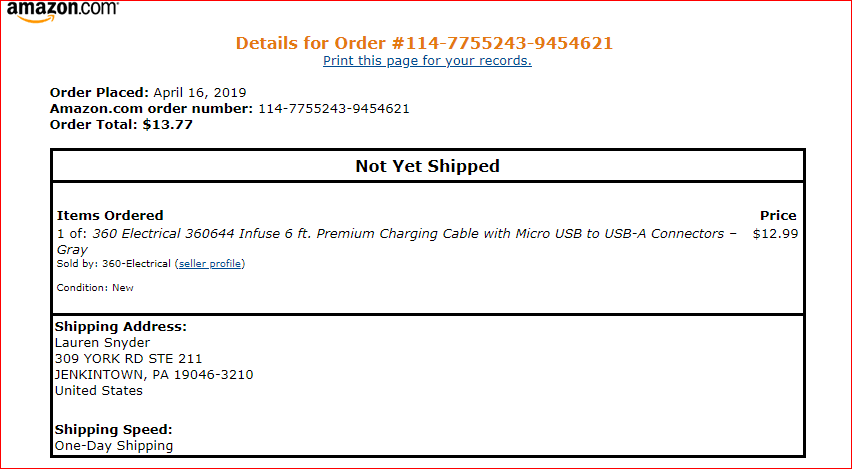The width and height of the screenshot is (852, 469).
Task: Click the 'Items Ordered' label
Action: [x=110, y=215]
